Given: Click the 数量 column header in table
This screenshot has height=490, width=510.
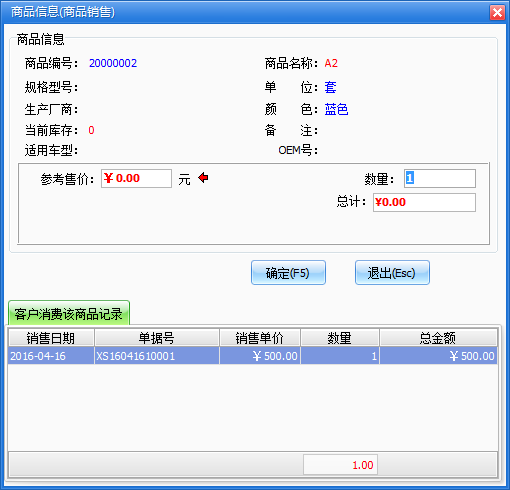Looking at the screenshot, I should pos(340,338).
